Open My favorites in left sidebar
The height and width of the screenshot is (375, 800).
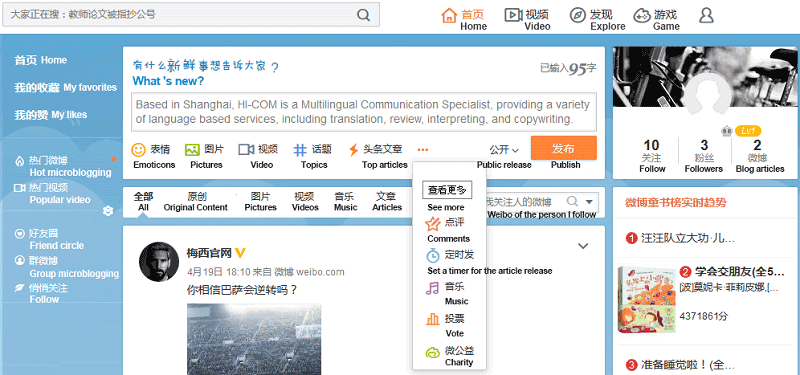click(x=65, y=88)
